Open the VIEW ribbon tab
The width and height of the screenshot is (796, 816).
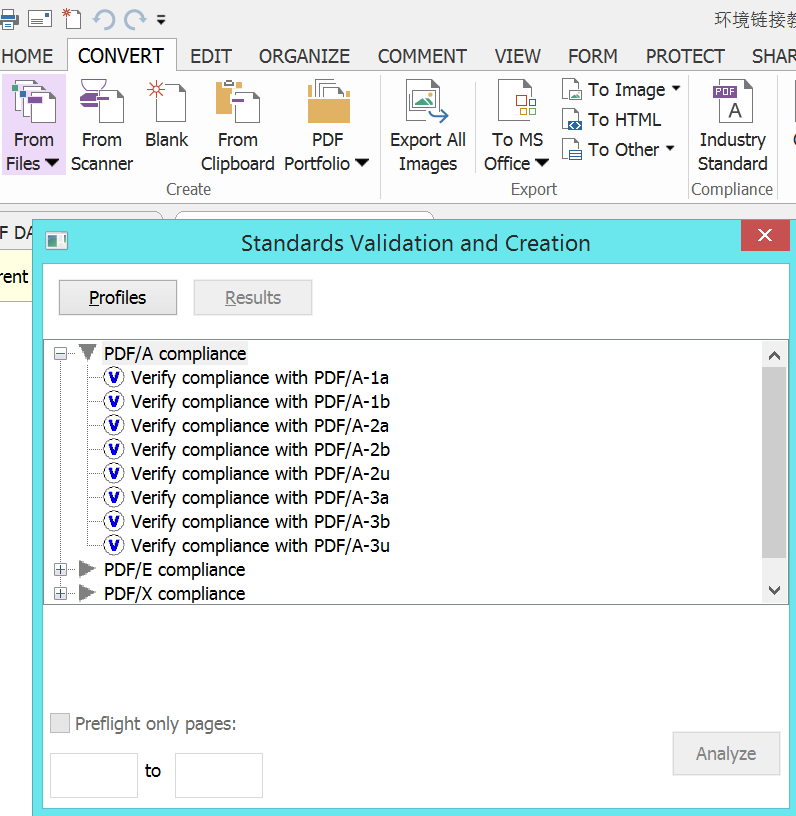pyautogui.click(x=518, y=56)
